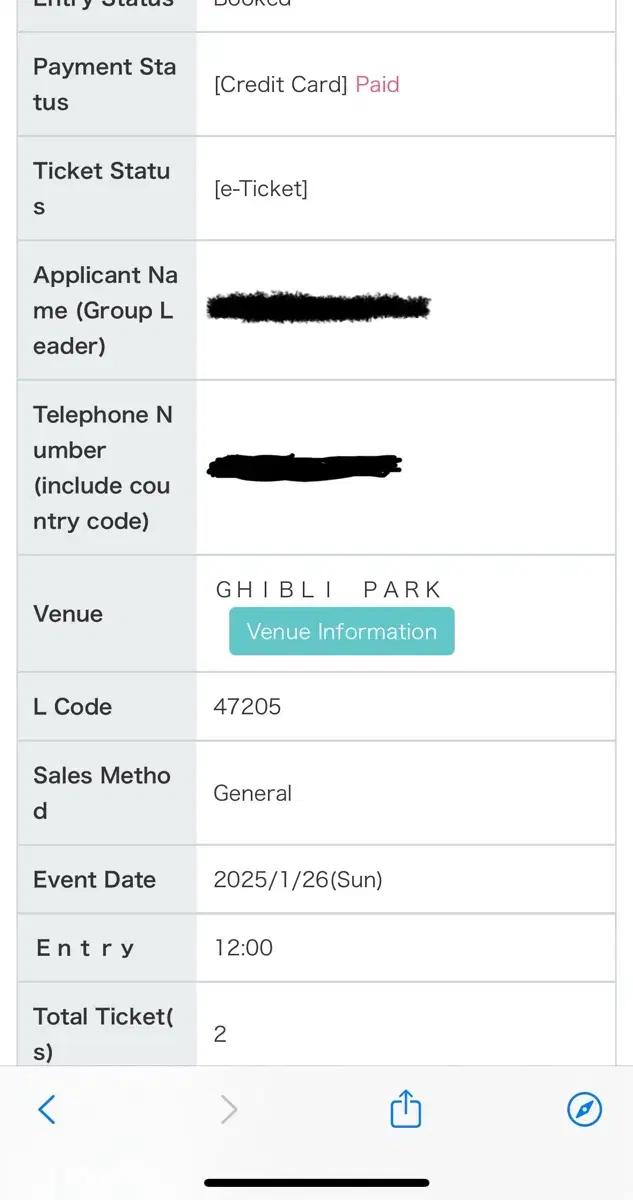Viewport: 633px width, 1200px height.
Task: Open the share sheet icon
Action: (x=405, y=1108)
